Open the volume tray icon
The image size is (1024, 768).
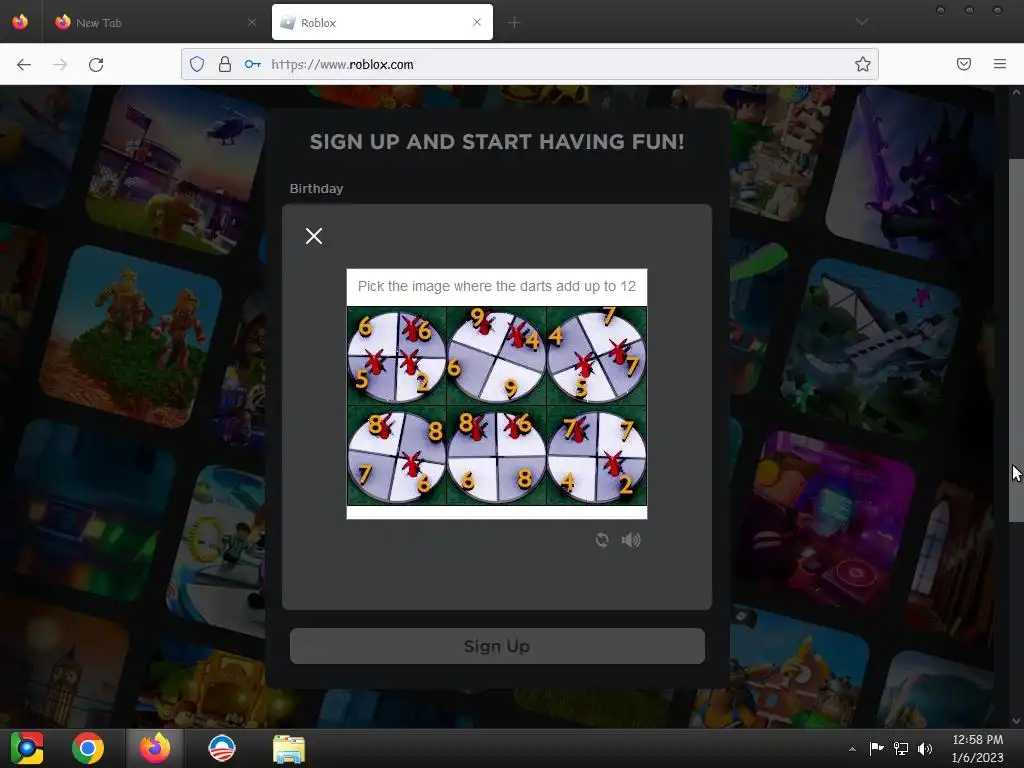click(x=925, y=748)
